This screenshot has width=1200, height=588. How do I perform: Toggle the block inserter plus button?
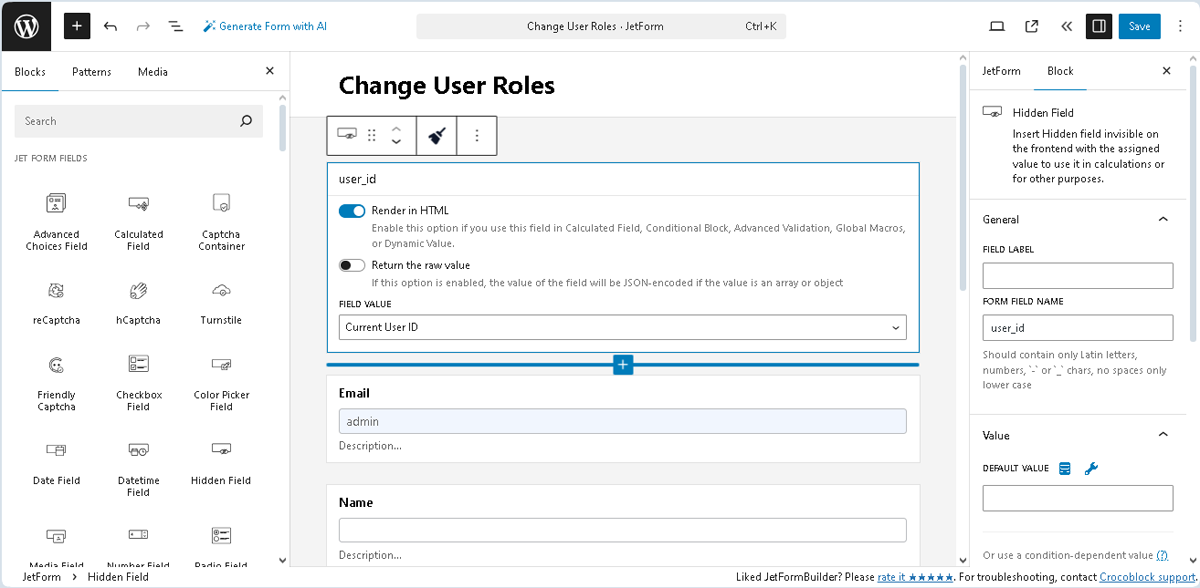(77, 26)
